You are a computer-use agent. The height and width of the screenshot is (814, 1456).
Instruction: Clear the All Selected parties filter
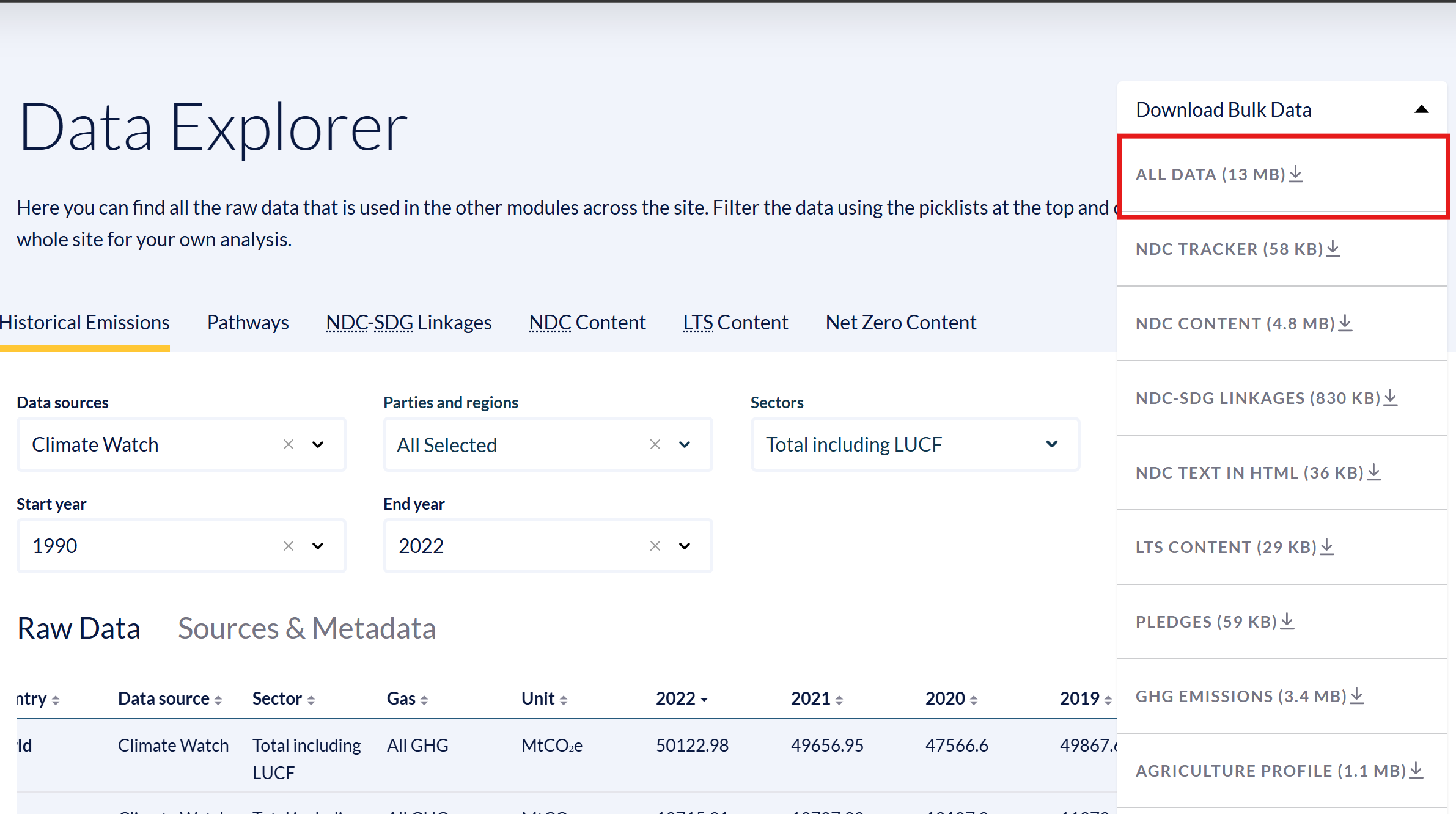pos(655,444)
